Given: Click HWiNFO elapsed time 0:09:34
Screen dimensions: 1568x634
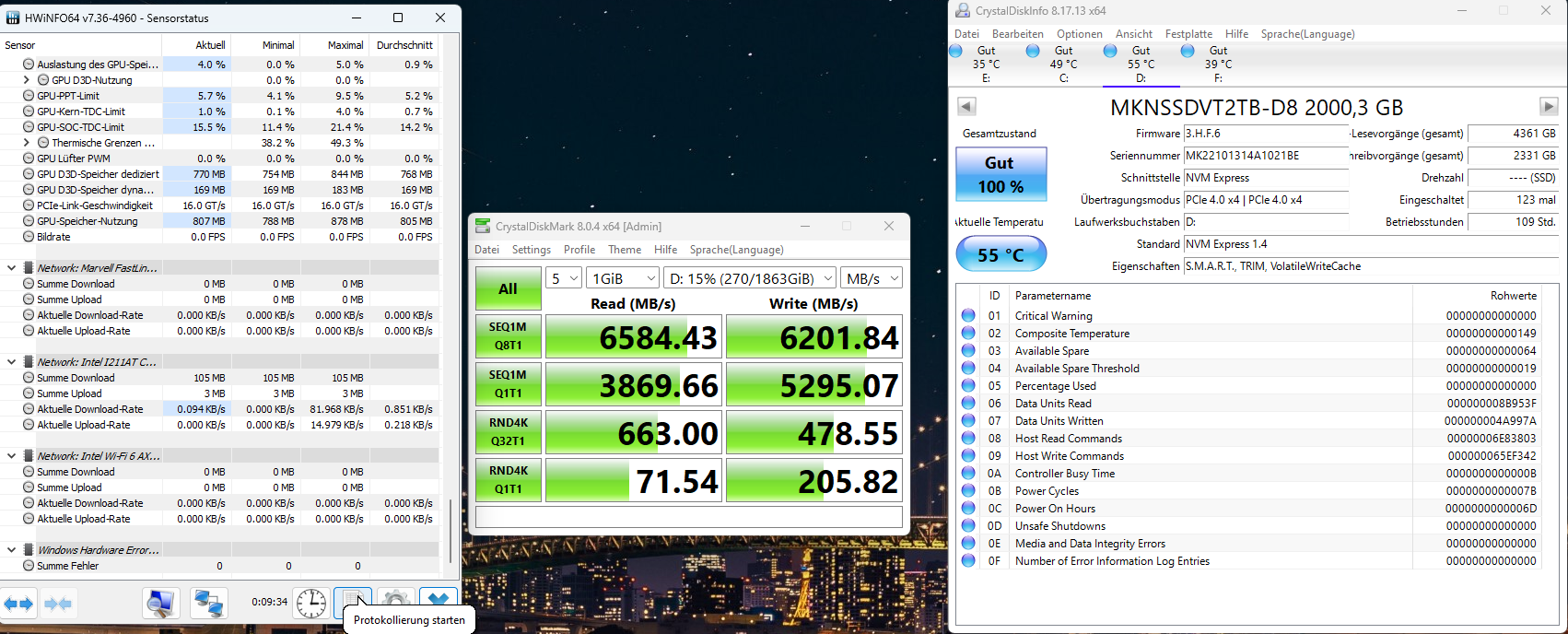Looking at the screenshot, I should click(x=269, y=602).
